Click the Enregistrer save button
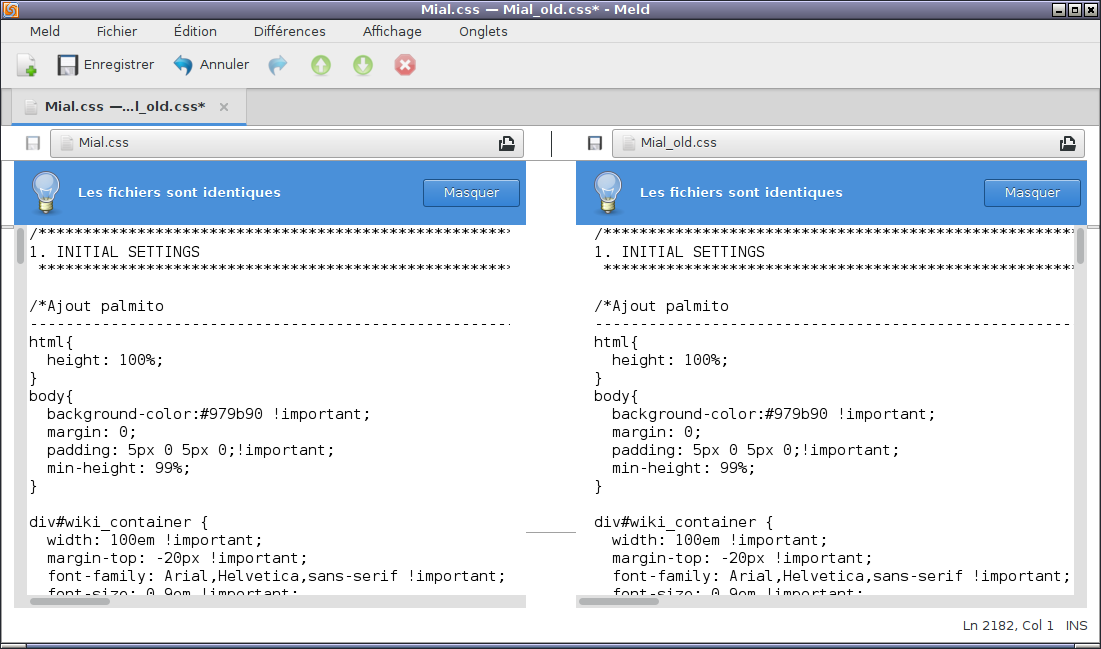This screenshot has width=1101, height=649. 105,65
